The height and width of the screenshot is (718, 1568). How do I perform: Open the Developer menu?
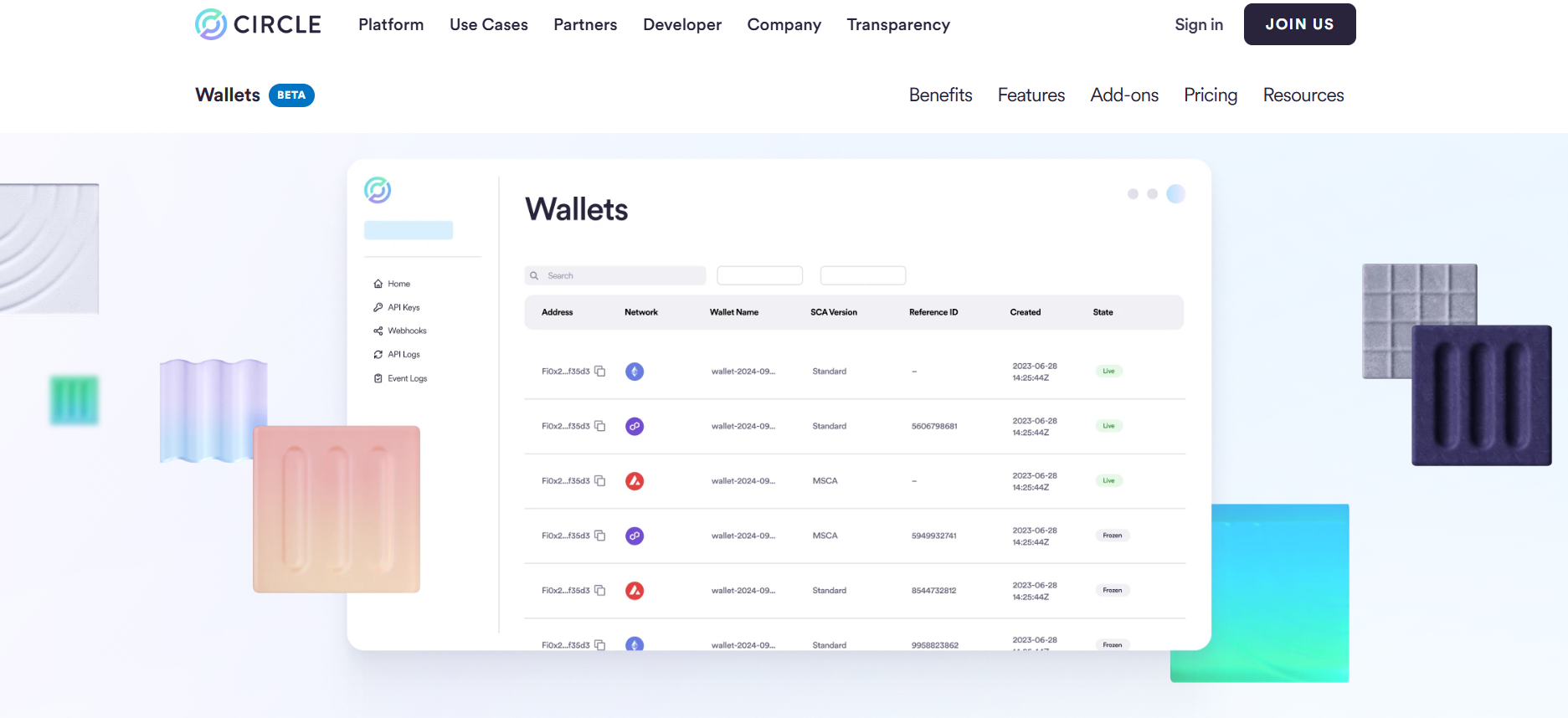click(681, 24)
